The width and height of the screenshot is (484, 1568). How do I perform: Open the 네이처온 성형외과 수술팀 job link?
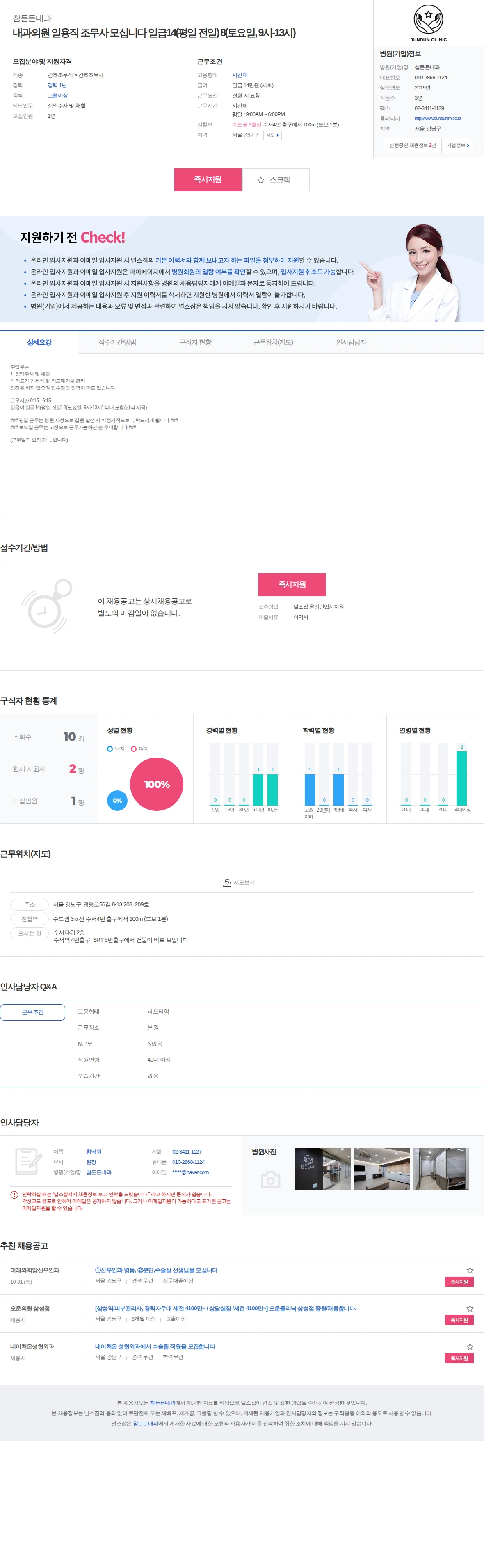click(x=155, y=1346)
